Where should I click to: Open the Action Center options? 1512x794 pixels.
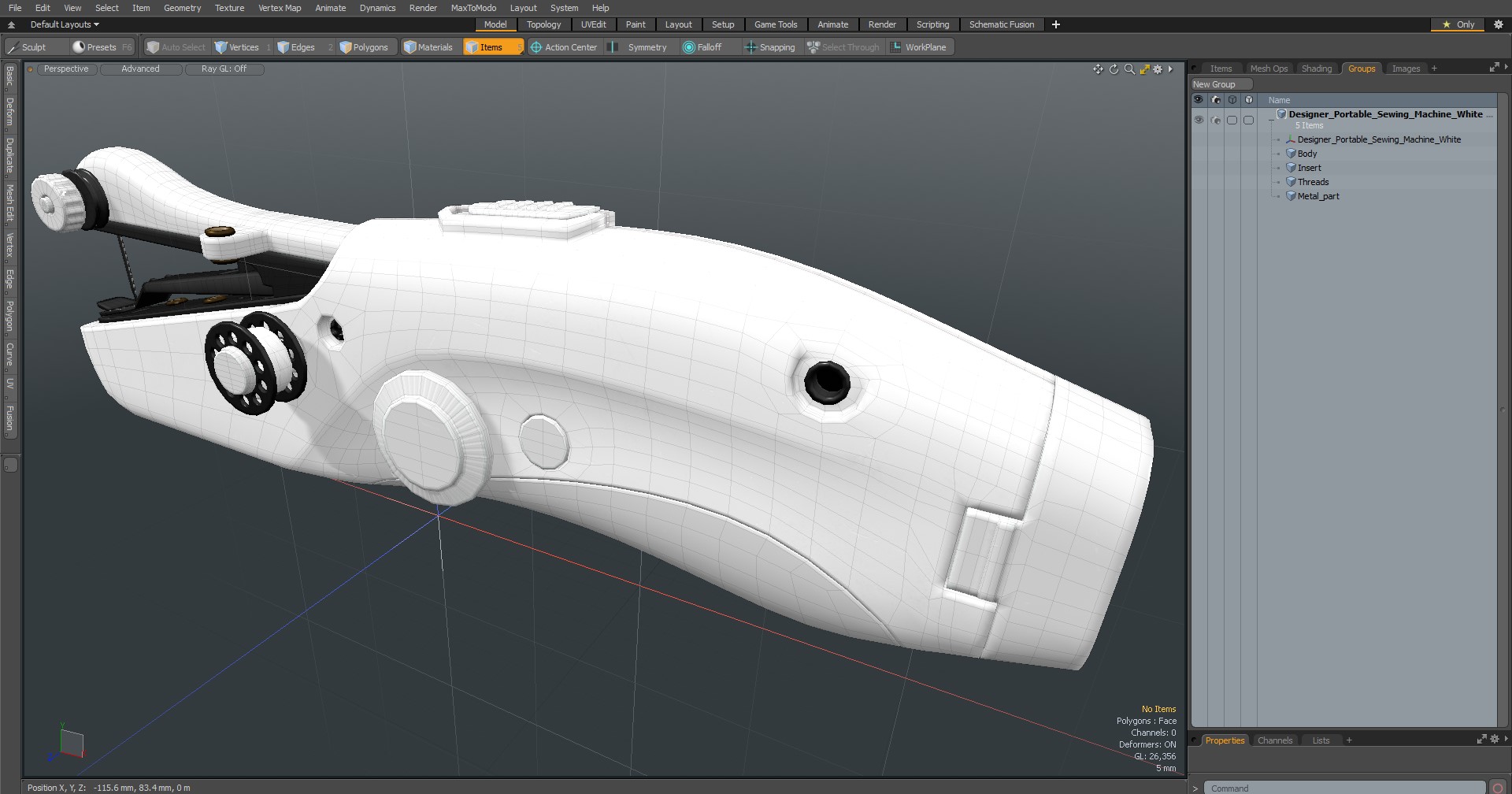[564, 47]
